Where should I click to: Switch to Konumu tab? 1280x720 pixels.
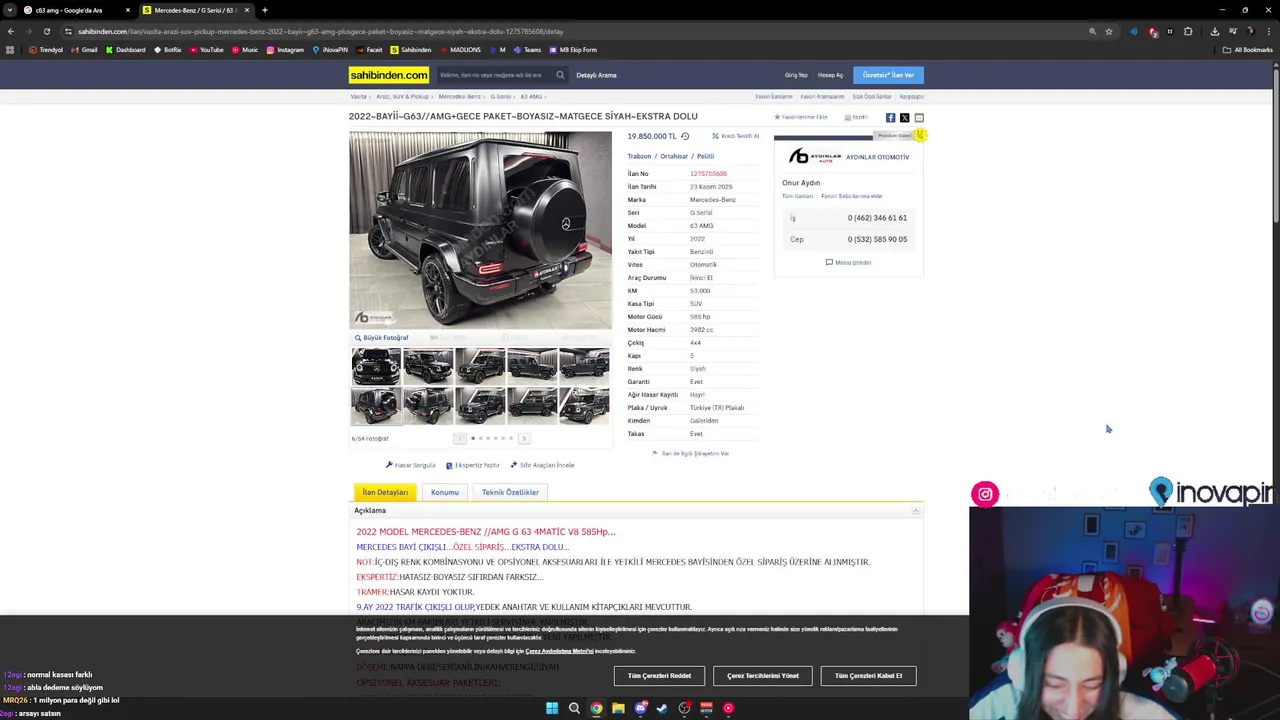tap(445, 492)
